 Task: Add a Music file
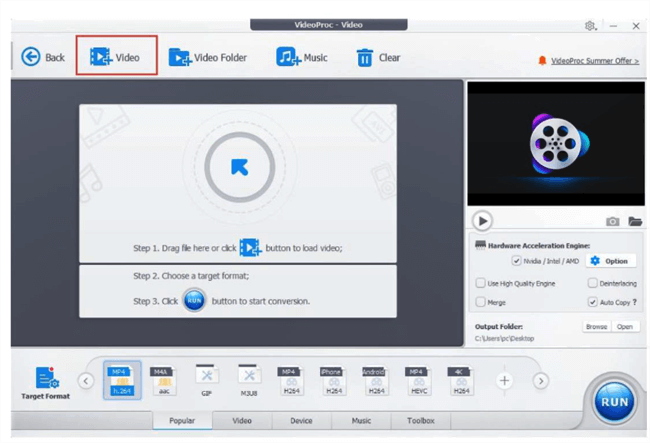point(302,57)
